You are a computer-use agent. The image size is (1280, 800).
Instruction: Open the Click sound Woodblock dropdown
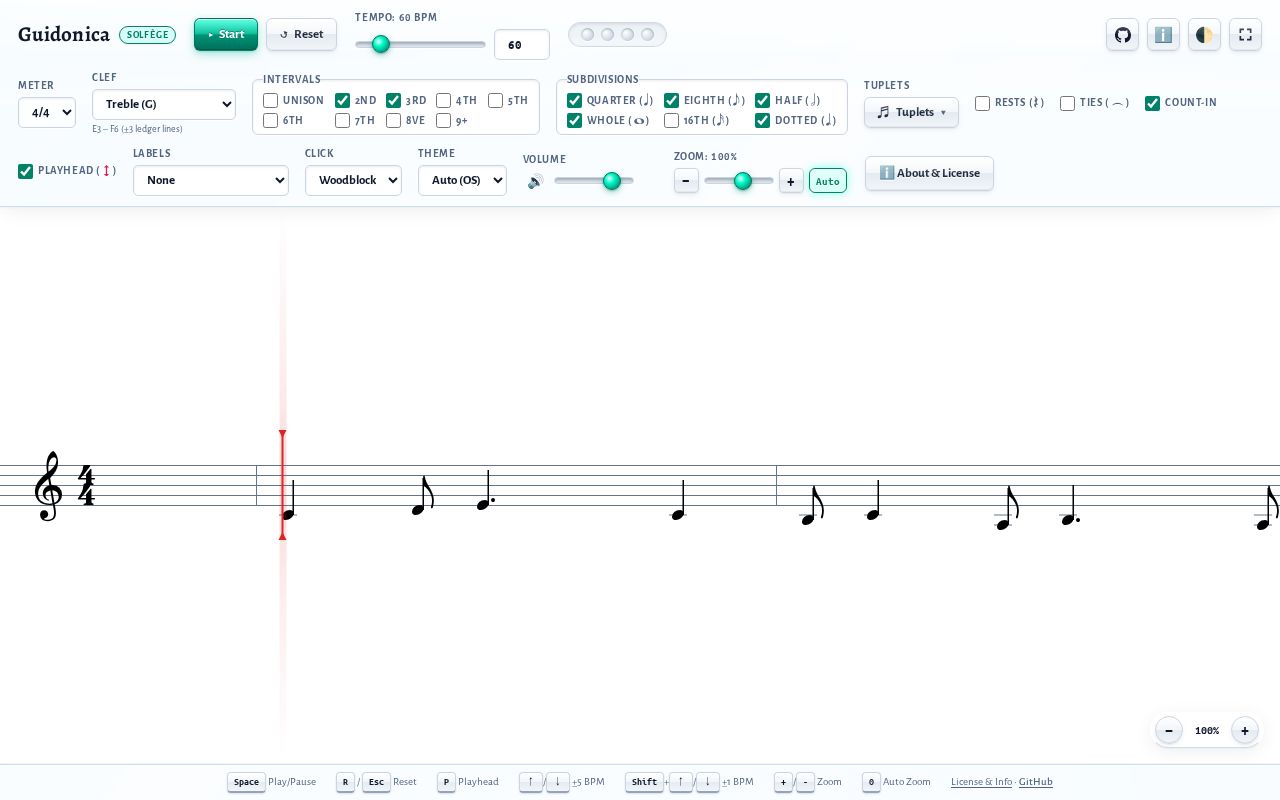pos(353,180)
